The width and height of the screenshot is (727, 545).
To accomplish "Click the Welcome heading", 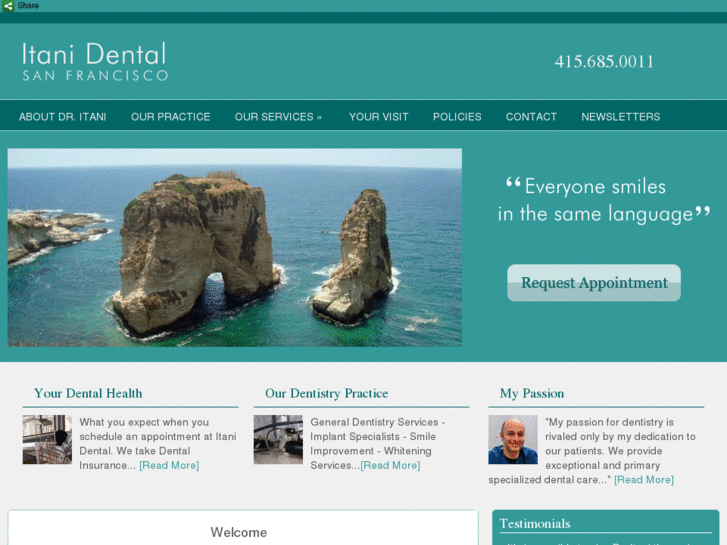I will [x=239, y=532].
